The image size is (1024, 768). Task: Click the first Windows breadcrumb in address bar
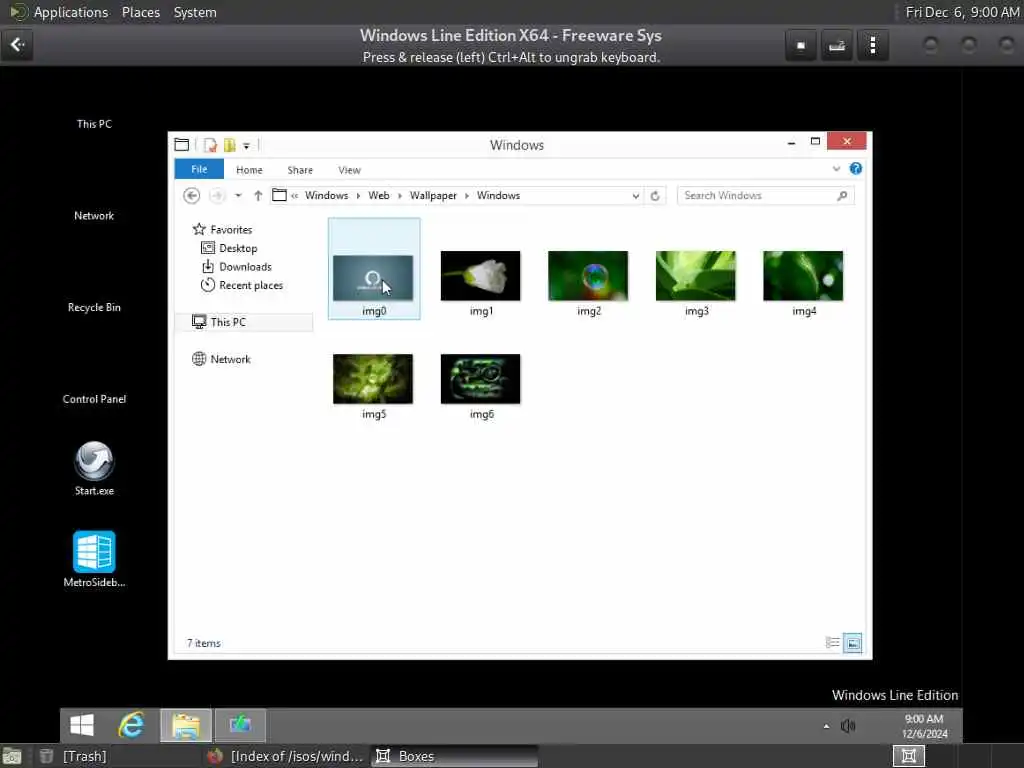(327, 195)
